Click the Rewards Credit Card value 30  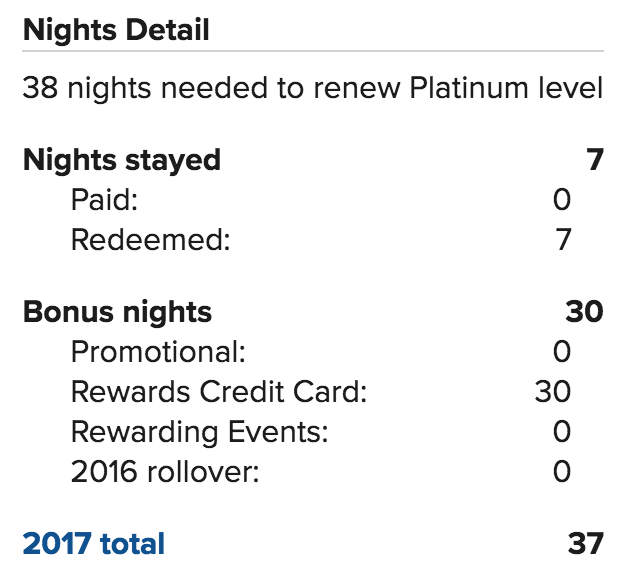tap(553, 392)
